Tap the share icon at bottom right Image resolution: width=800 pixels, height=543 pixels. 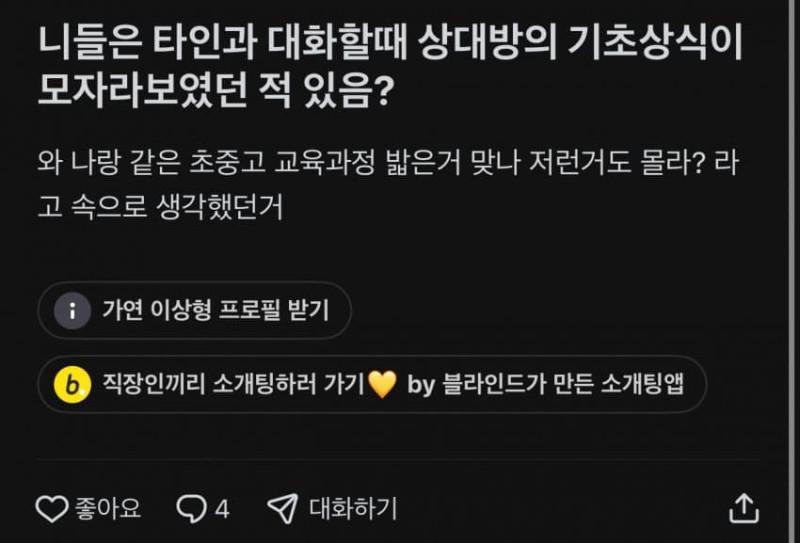coord(743,508)
